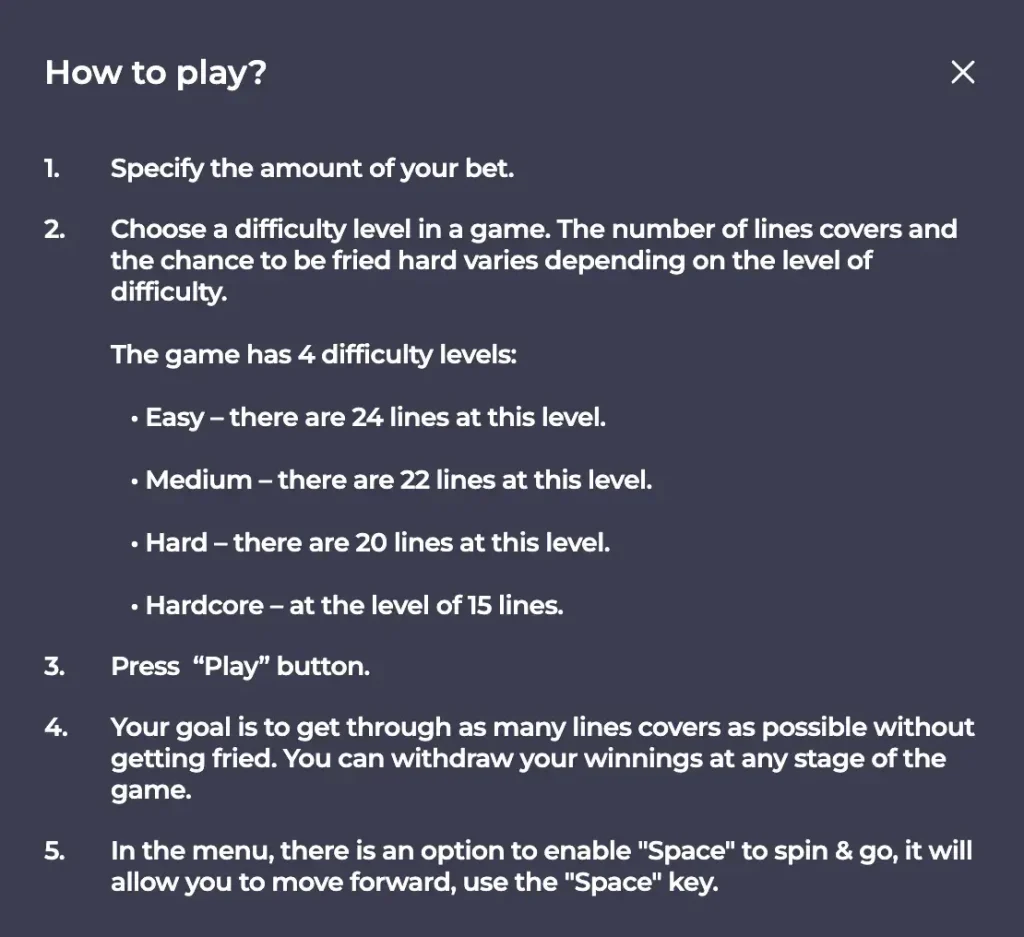Click step 3 Press "Play" button text
The width and height of the screenshot is (1024, 937).
[240, 667]
